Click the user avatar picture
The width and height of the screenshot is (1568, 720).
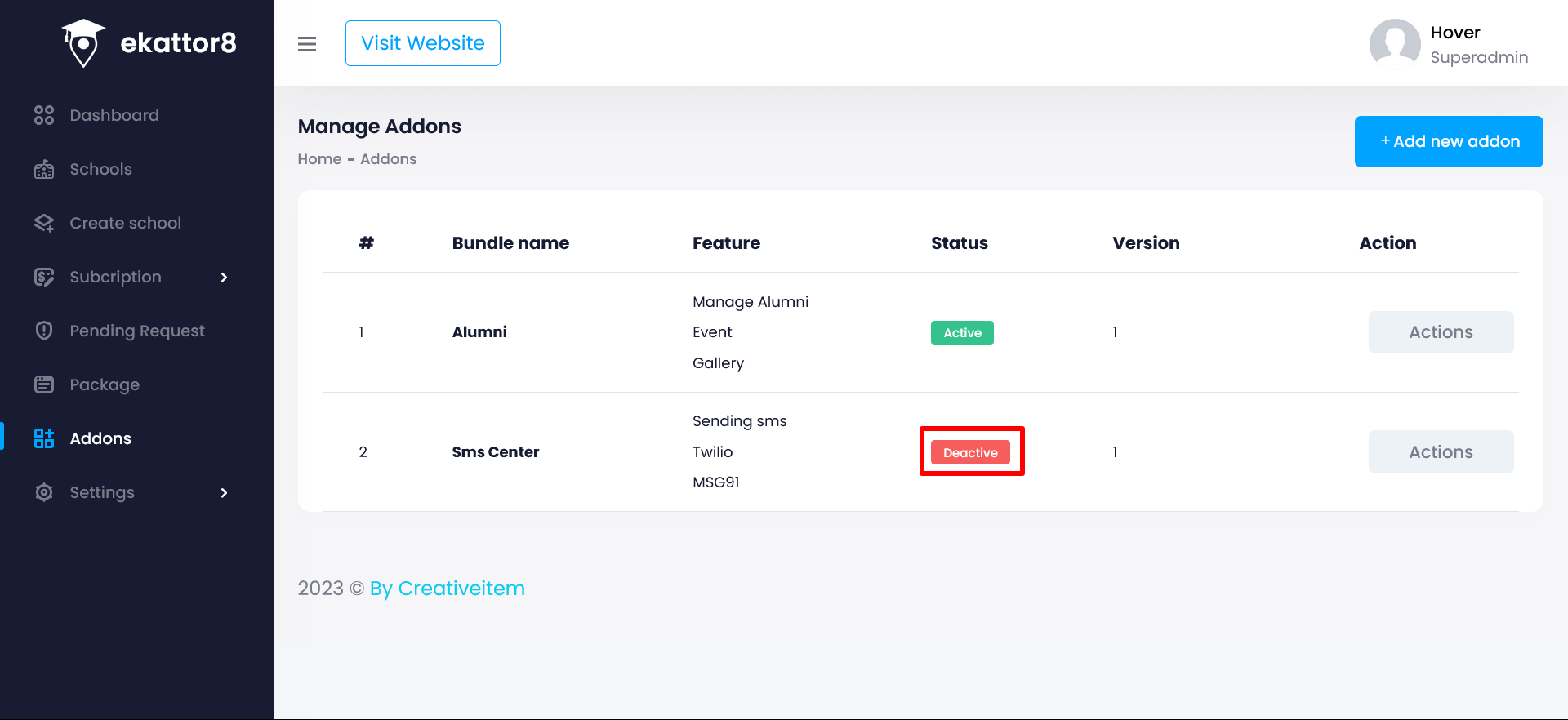coord(1394,44)
